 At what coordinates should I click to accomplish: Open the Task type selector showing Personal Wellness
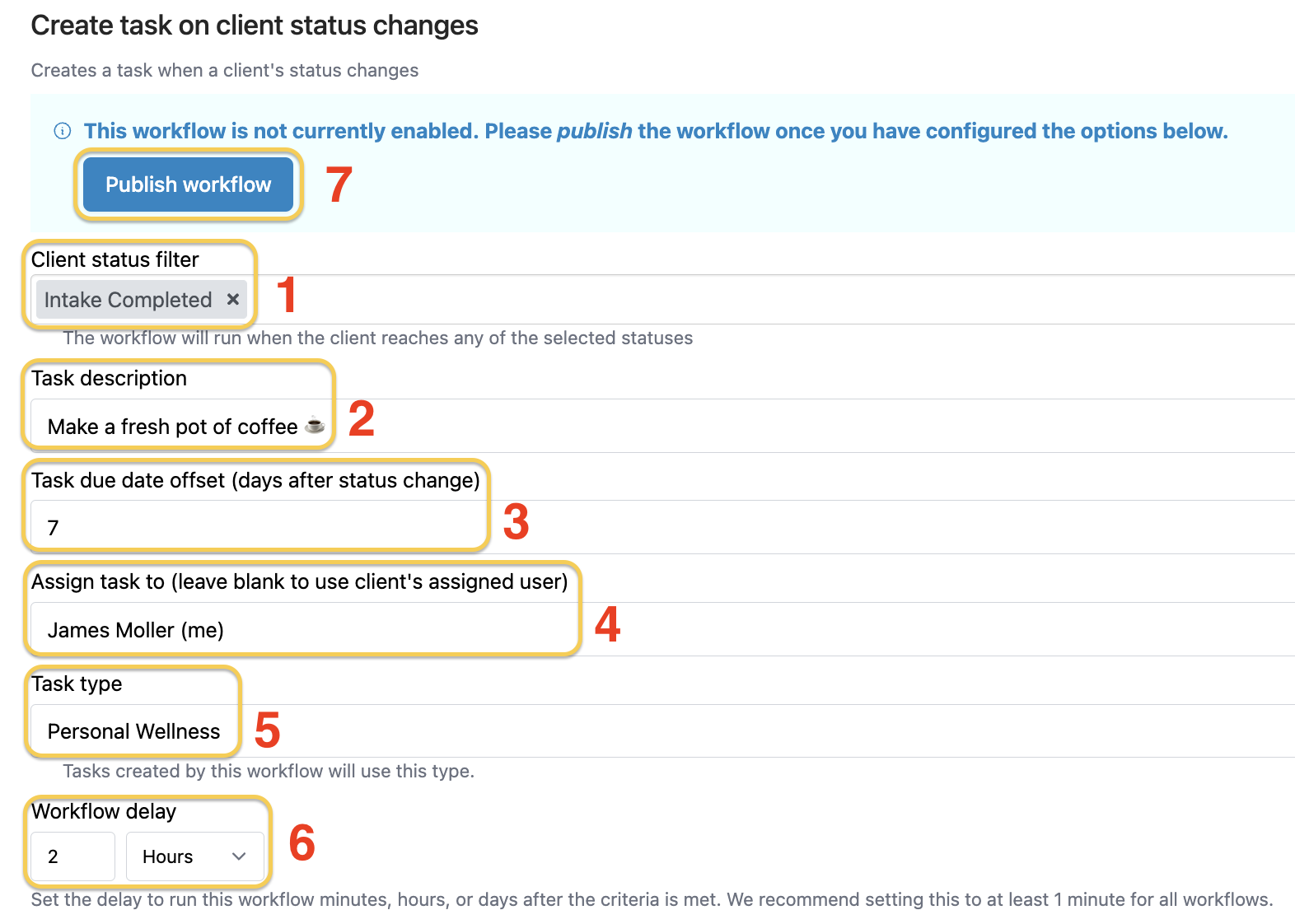click(x=133, y=730)
